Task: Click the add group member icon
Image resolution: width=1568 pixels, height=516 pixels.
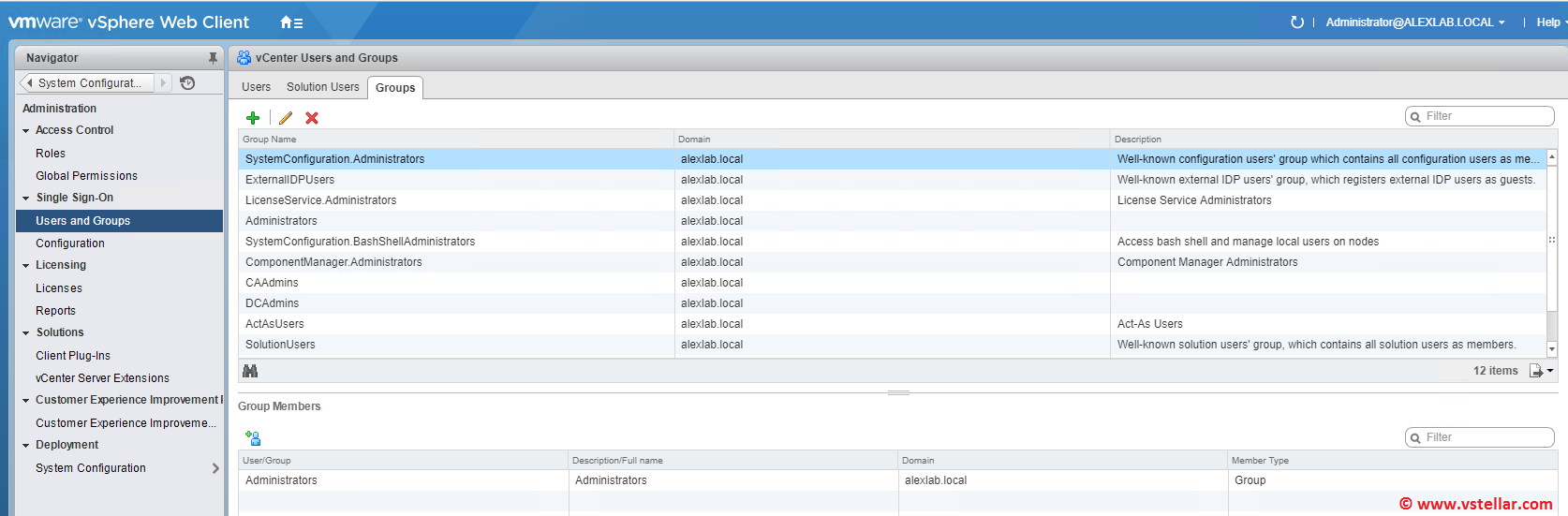Action: click(253, 438)
